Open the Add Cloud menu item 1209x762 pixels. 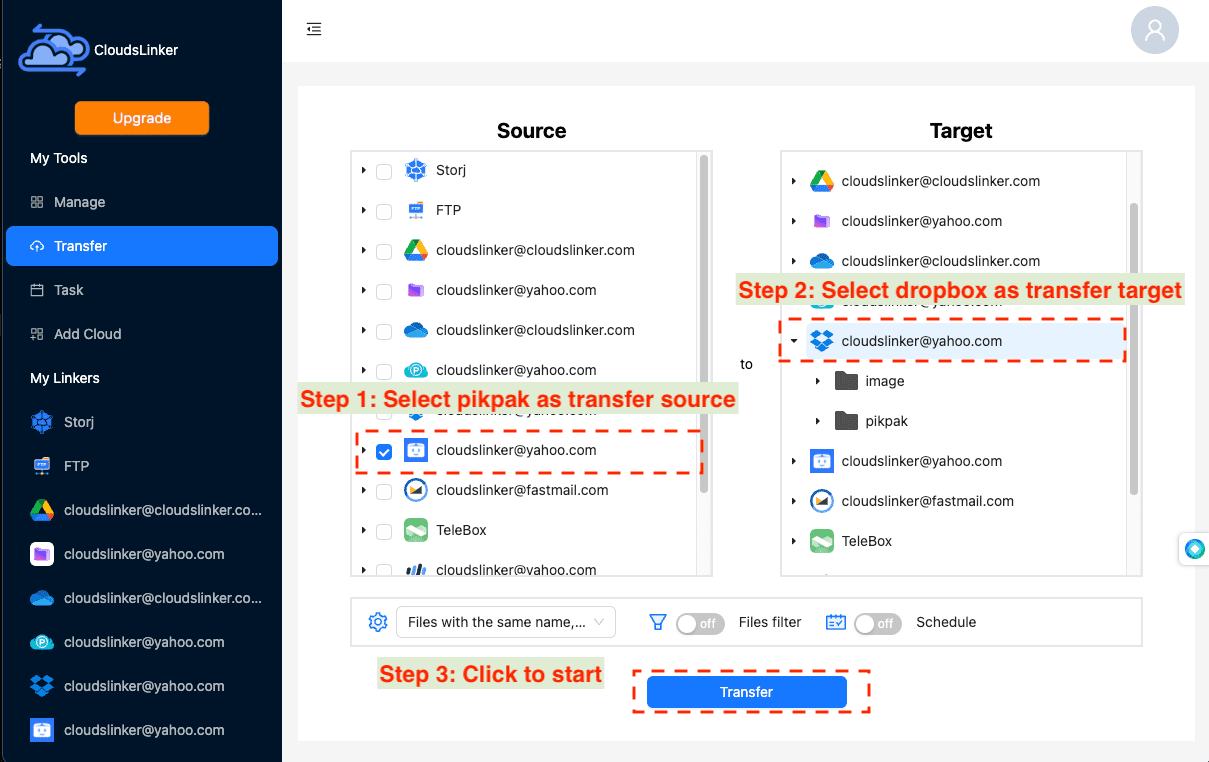[x=141, y=334]
